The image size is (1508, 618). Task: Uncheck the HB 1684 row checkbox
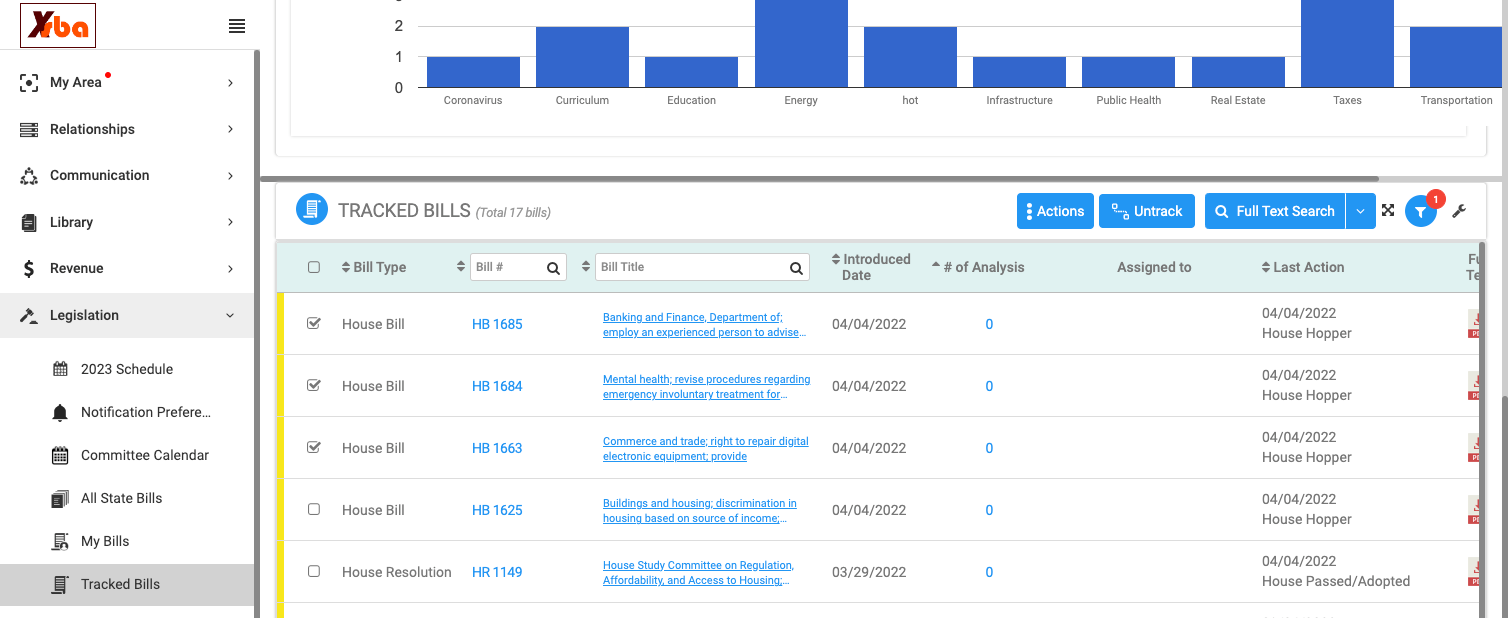pos(314,385)
